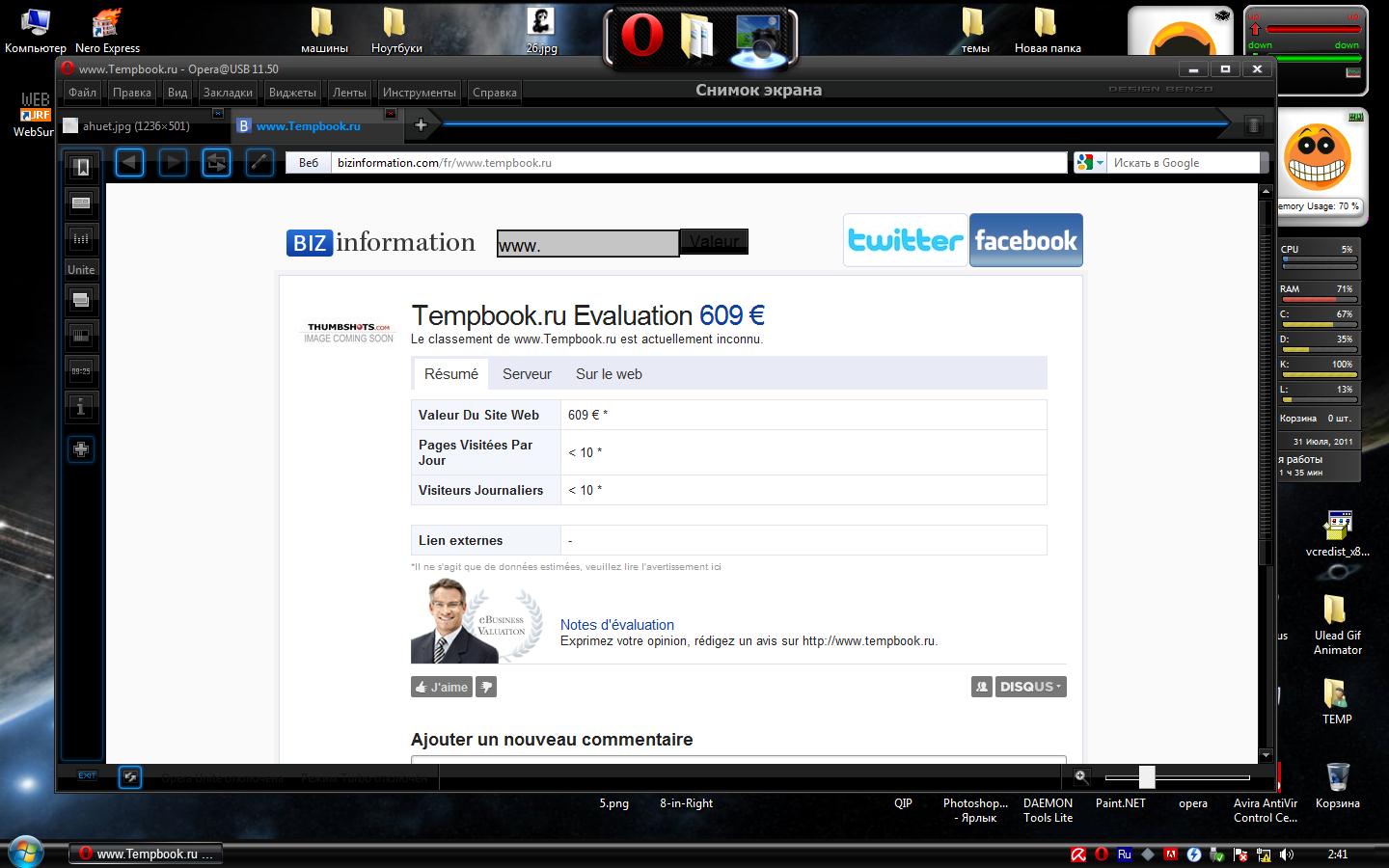Open the Info panel in sidebar
1389x868 pixels.
tap(81, 407)
